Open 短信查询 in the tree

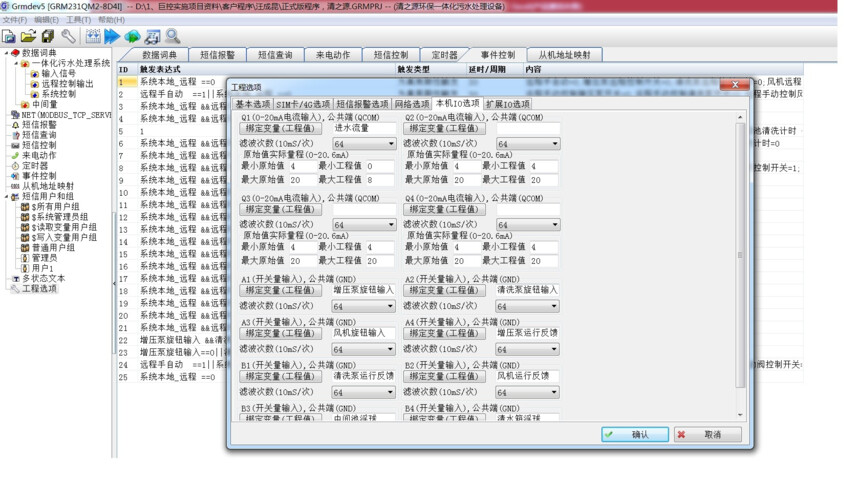38,135
